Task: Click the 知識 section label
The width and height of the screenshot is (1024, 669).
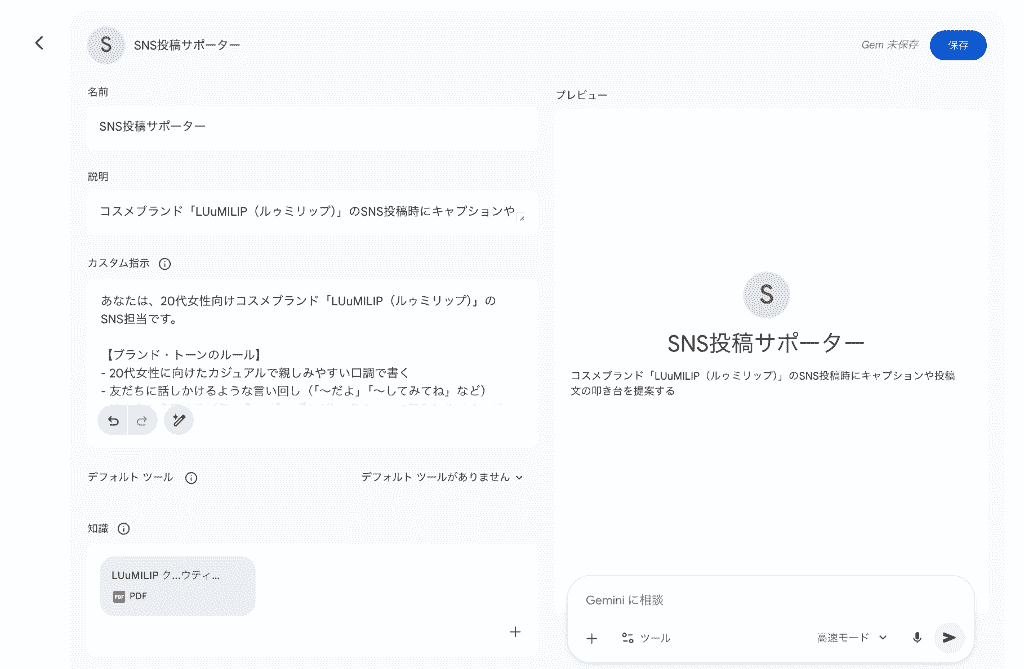Action: coord(98,529)
